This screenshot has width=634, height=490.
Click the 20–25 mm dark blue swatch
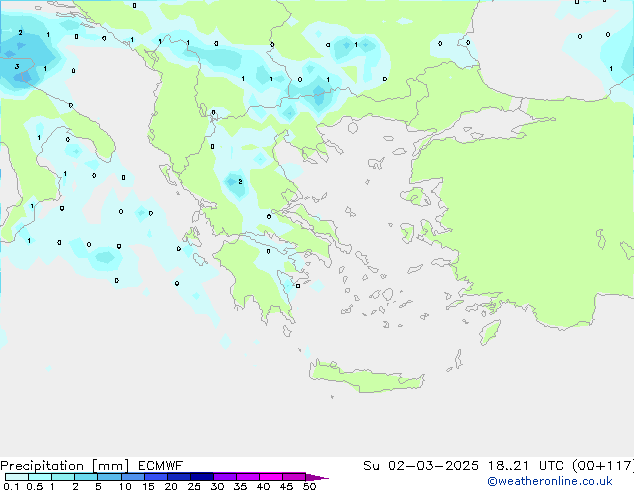[x=178, y=477]
